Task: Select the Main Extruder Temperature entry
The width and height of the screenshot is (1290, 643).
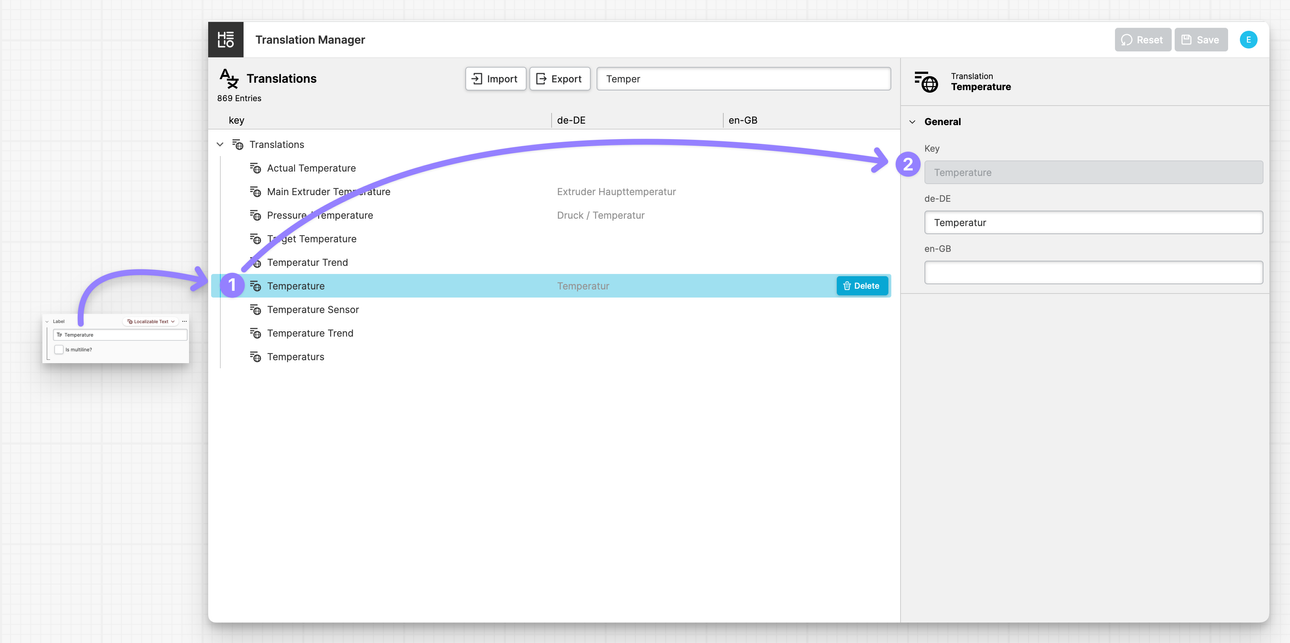Action: [328, 192]
